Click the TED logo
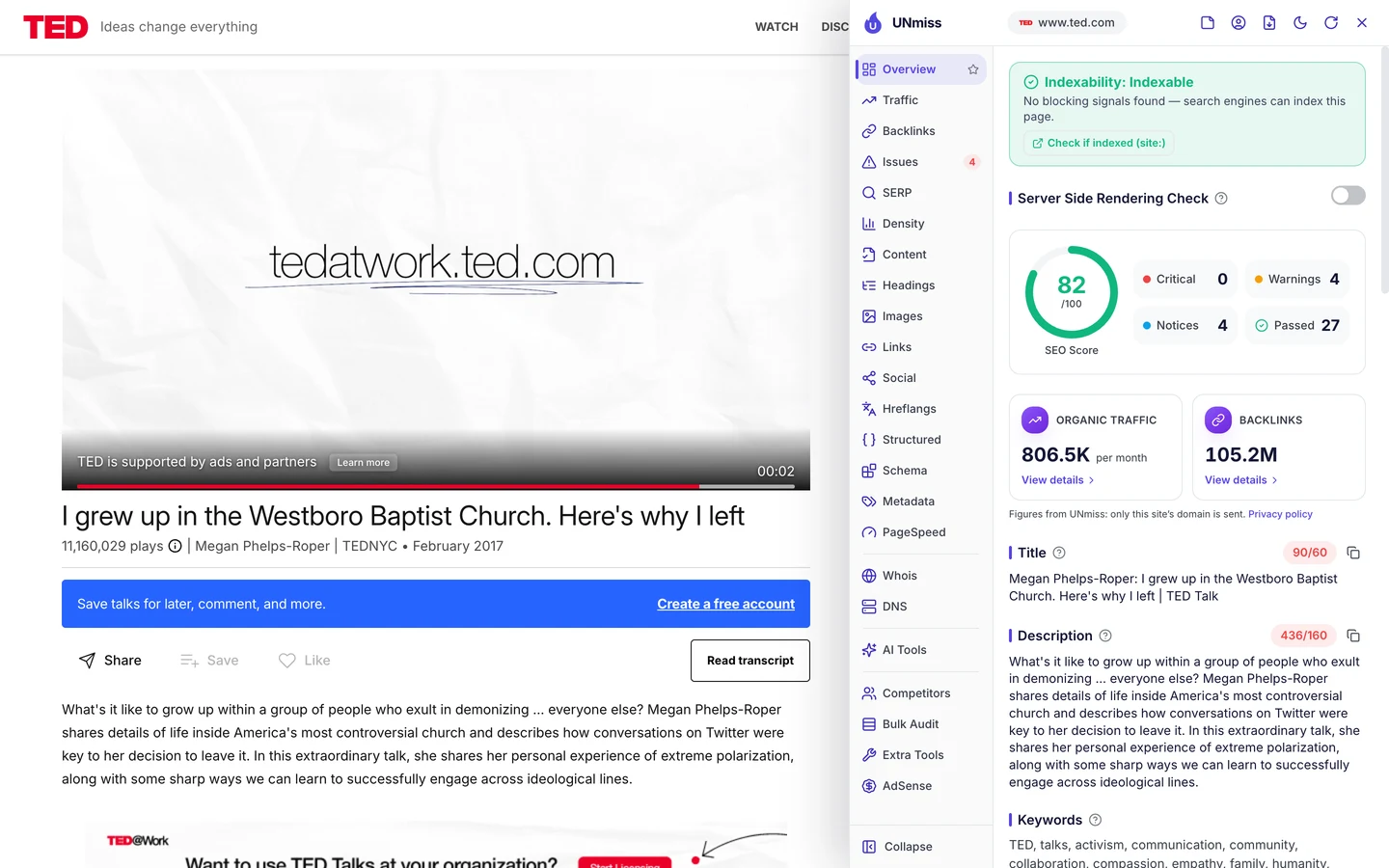This screenshot has width=1389, height=868. click(x=56, y=27)
